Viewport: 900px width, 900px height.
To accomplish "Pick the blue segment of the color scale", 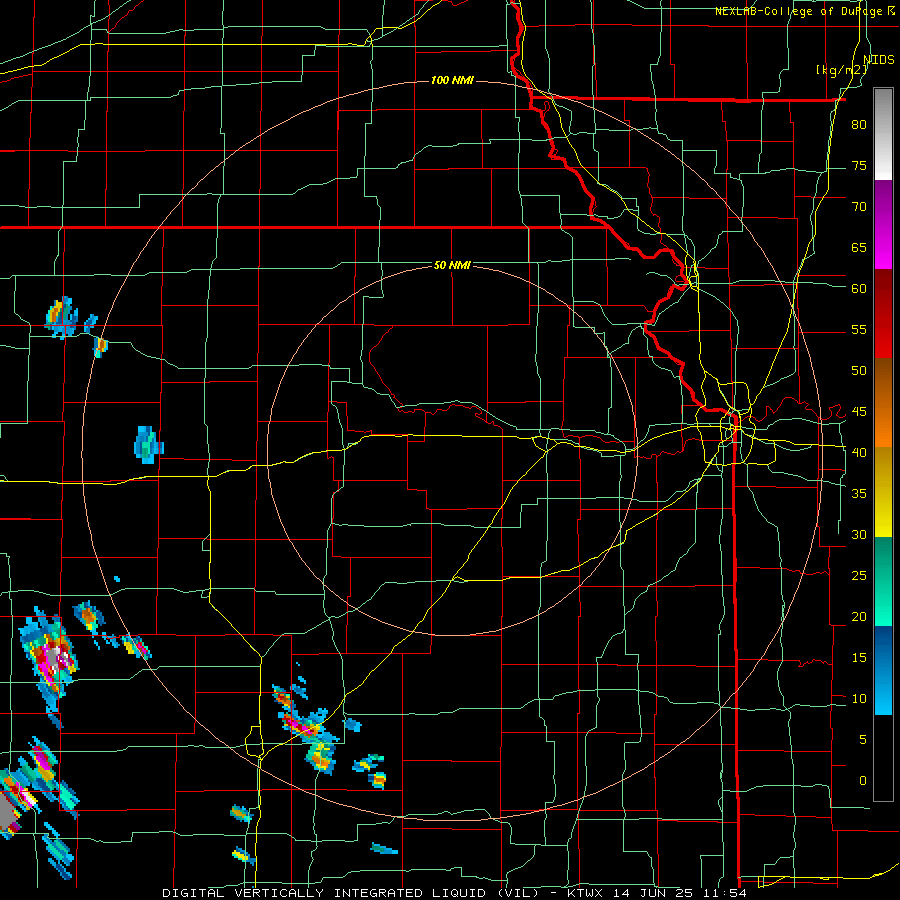I will pyautogui.click(x=883, y=670).
